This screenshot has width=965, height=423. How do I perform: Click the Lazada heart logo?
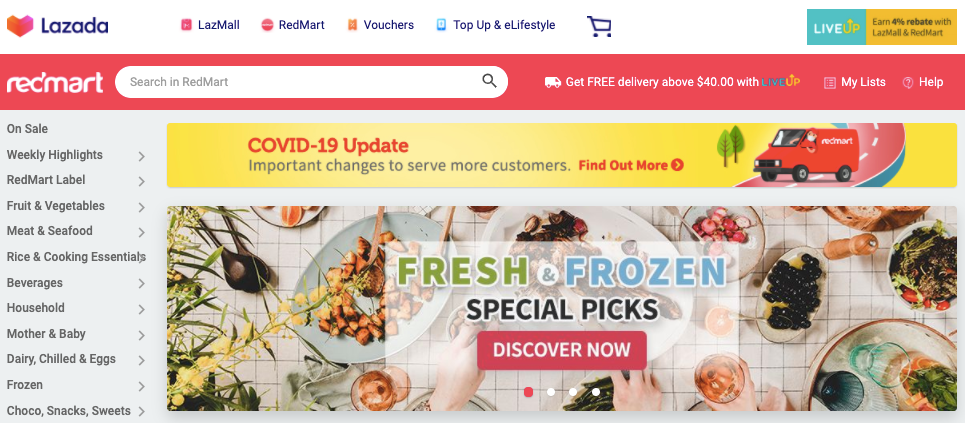pos(20,26)
